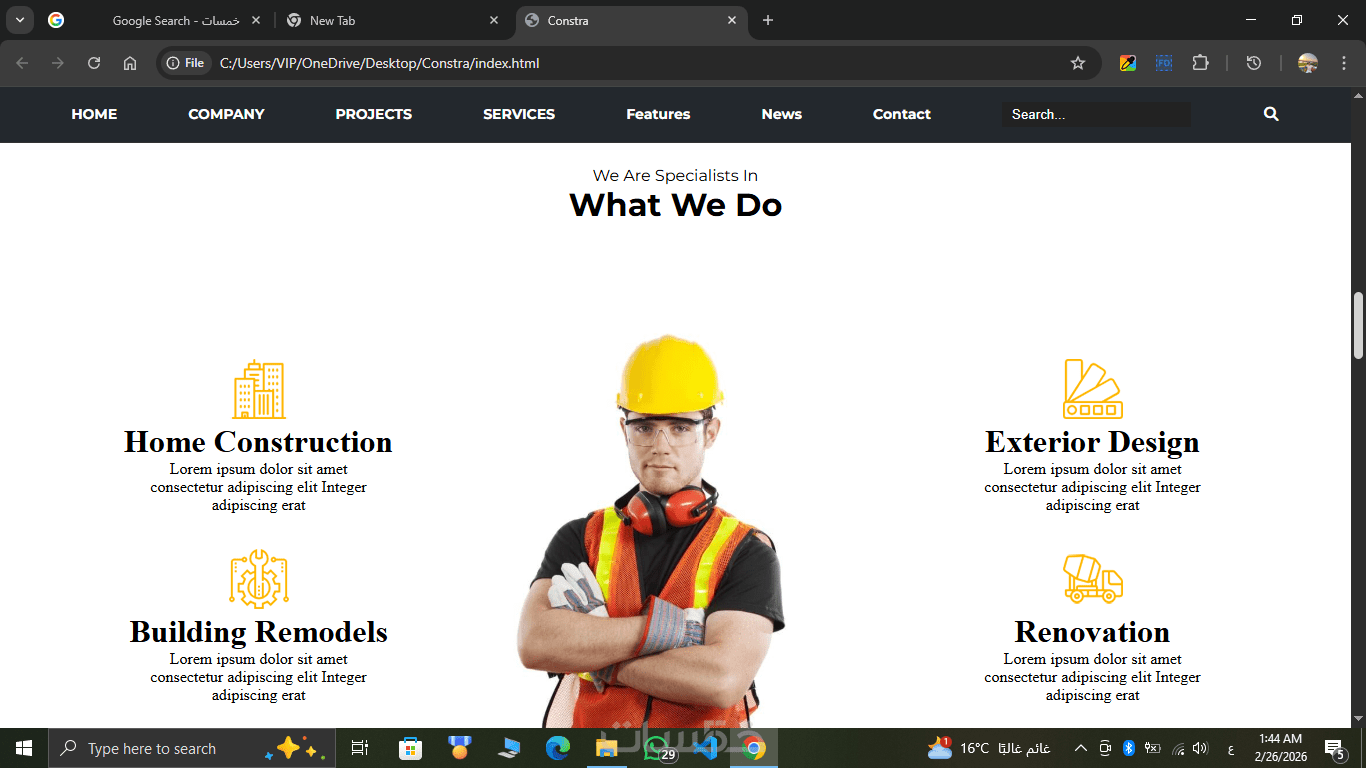Click the "We Are Specialists In" subtitle
The height and width of the screenshot is (768, 1366).
click(x=676, y=176)
